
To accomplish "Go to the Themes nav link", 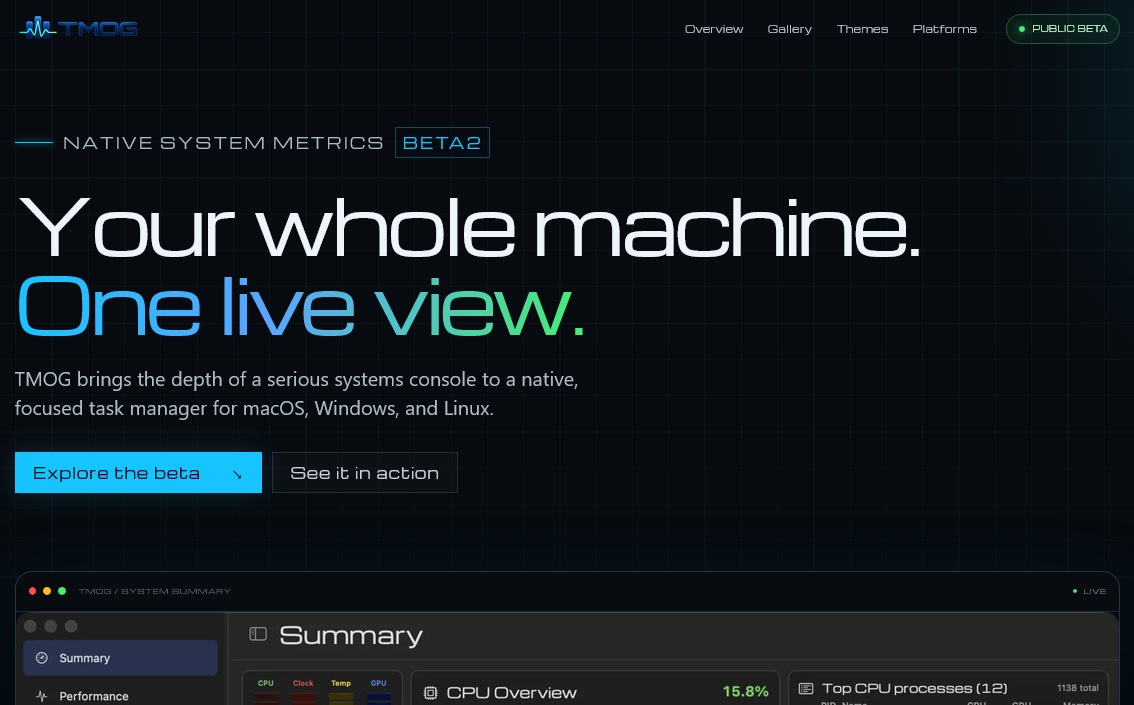I will pyautogui.click(x=862, y=29).
